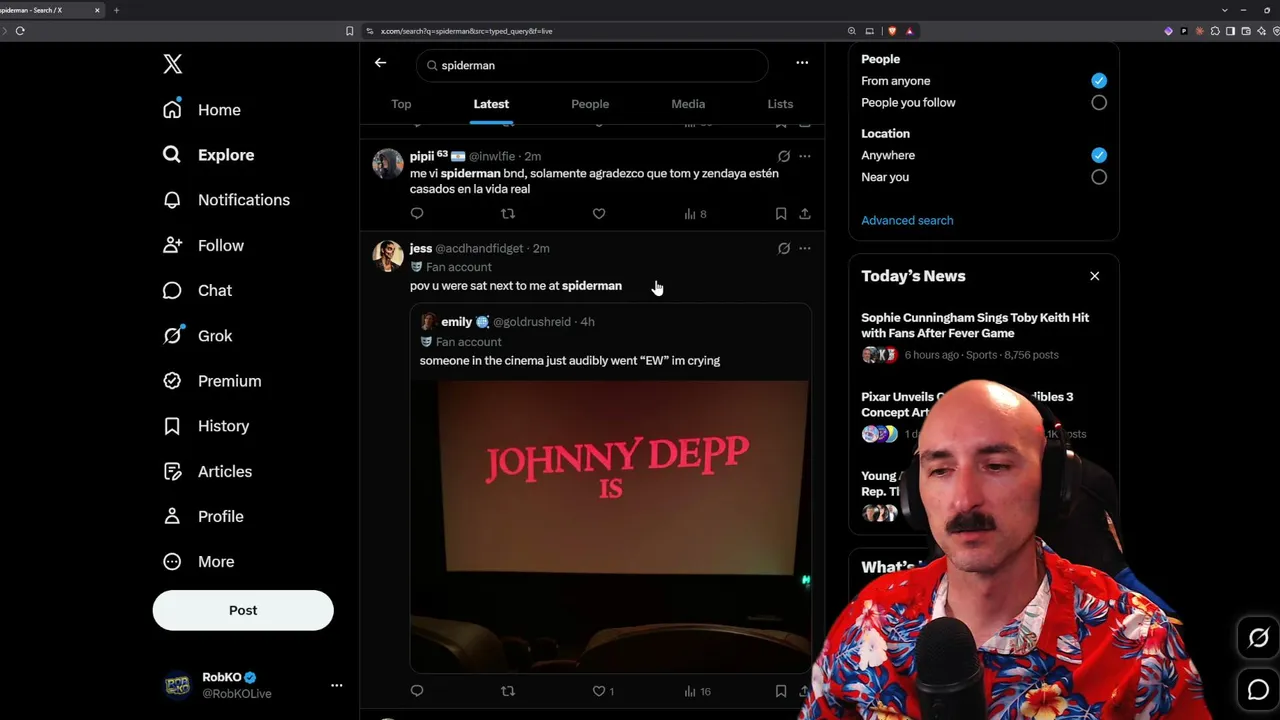Open History in the sidebar

206,426
